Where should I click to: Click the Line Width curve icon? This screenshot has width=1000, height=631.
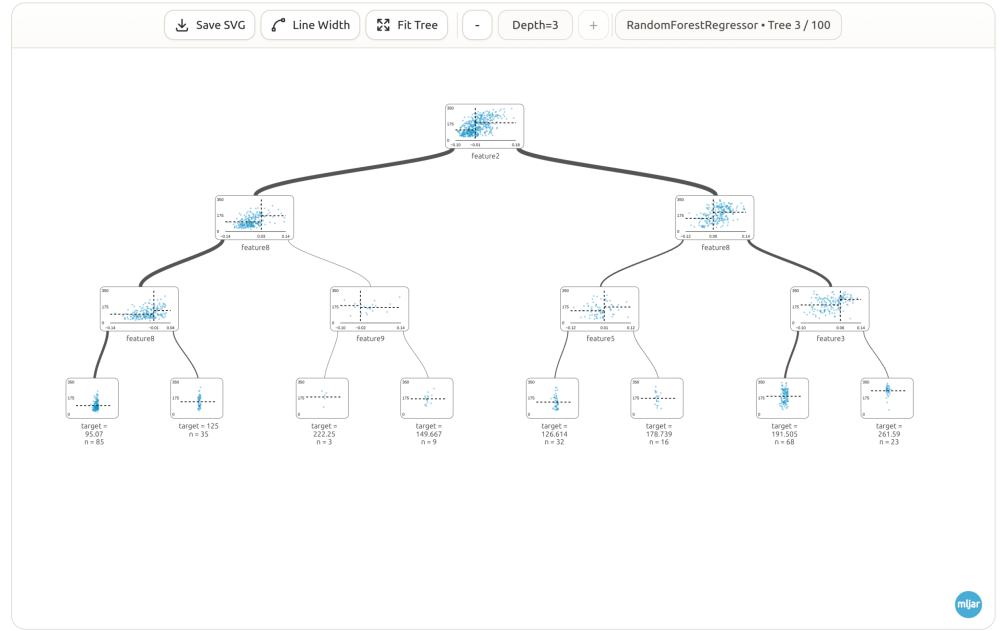pos(278,25)
